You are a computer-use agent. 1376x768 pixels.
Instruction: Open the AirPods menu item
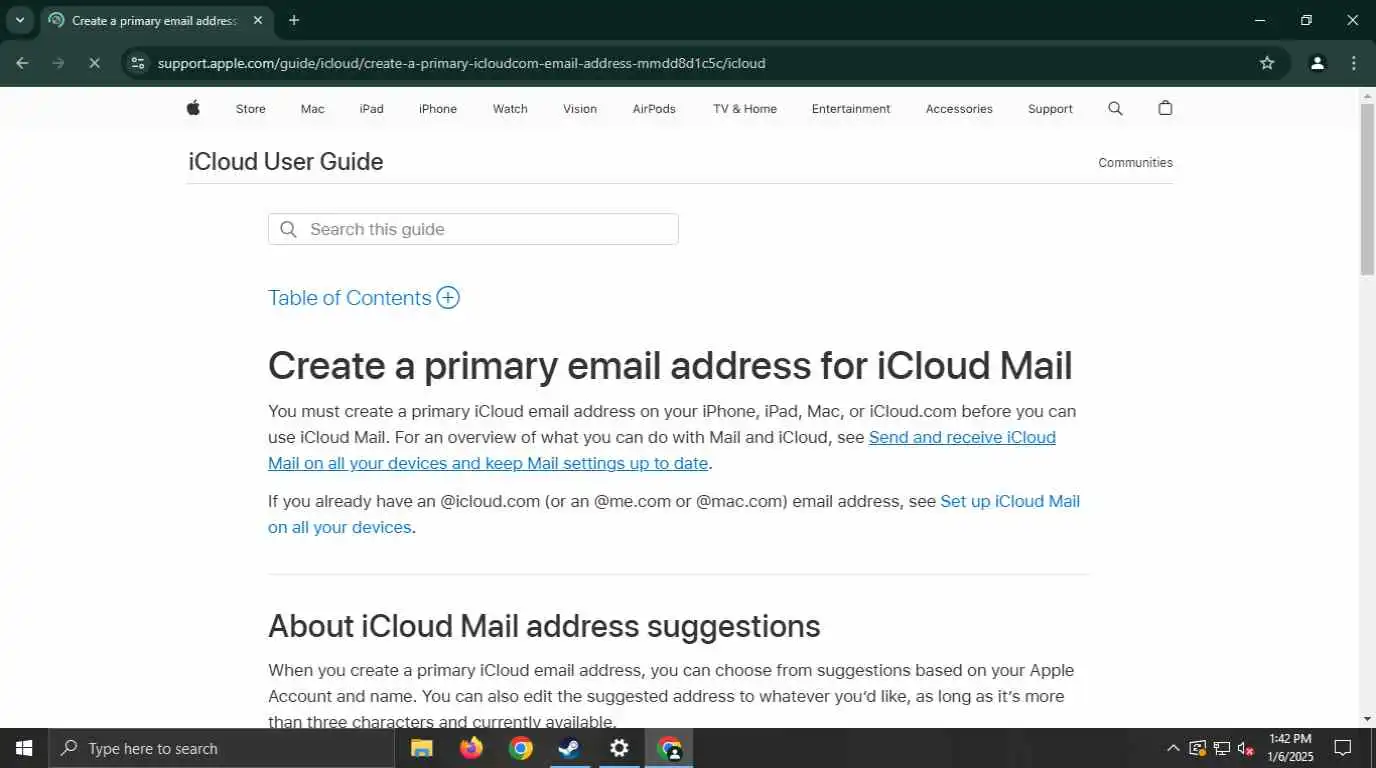pyautogui.click(x=654, y=109)
